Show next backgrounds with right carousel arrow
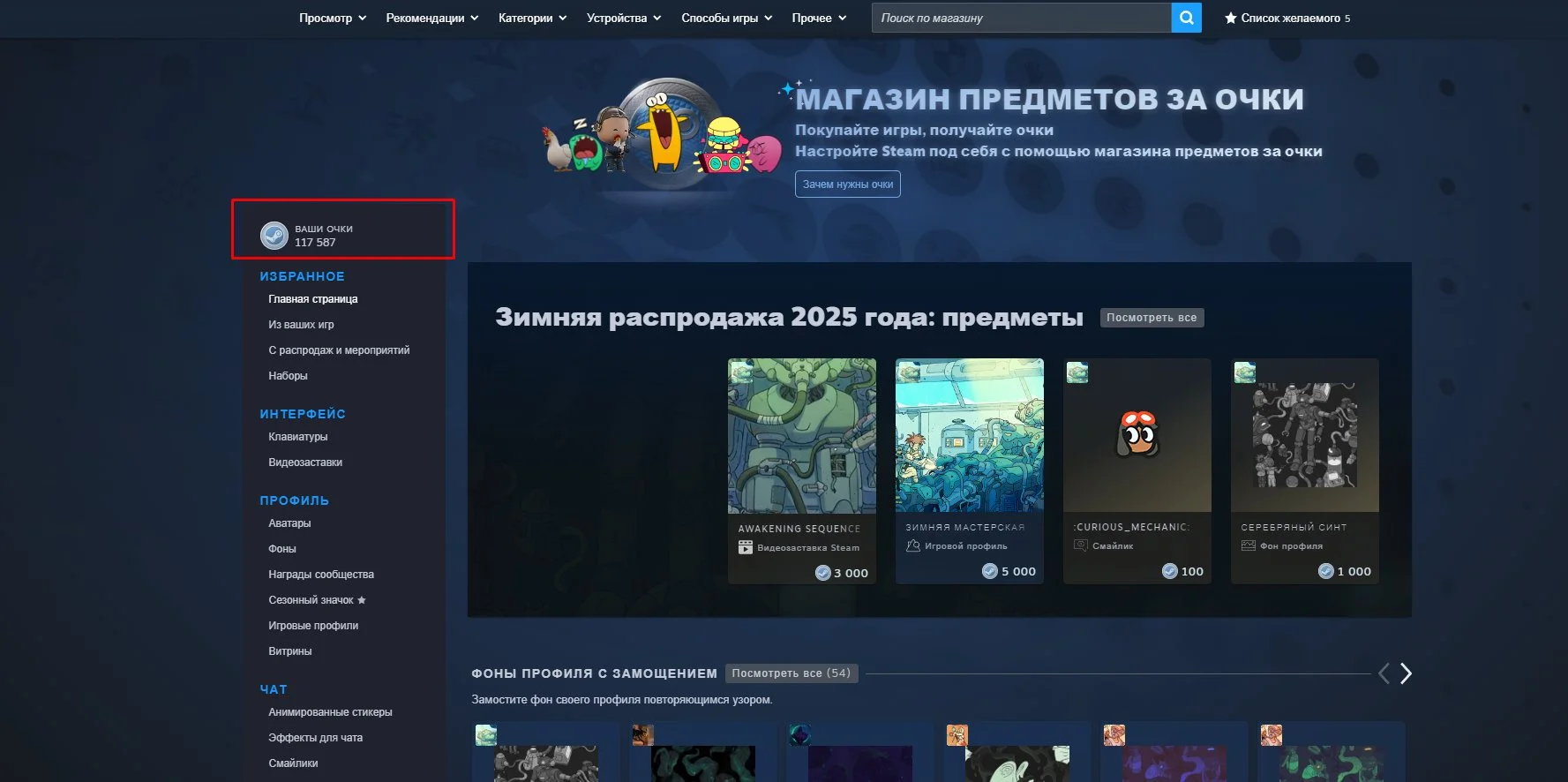Viewport: 1568px width, 782px height. [1406, 673]
